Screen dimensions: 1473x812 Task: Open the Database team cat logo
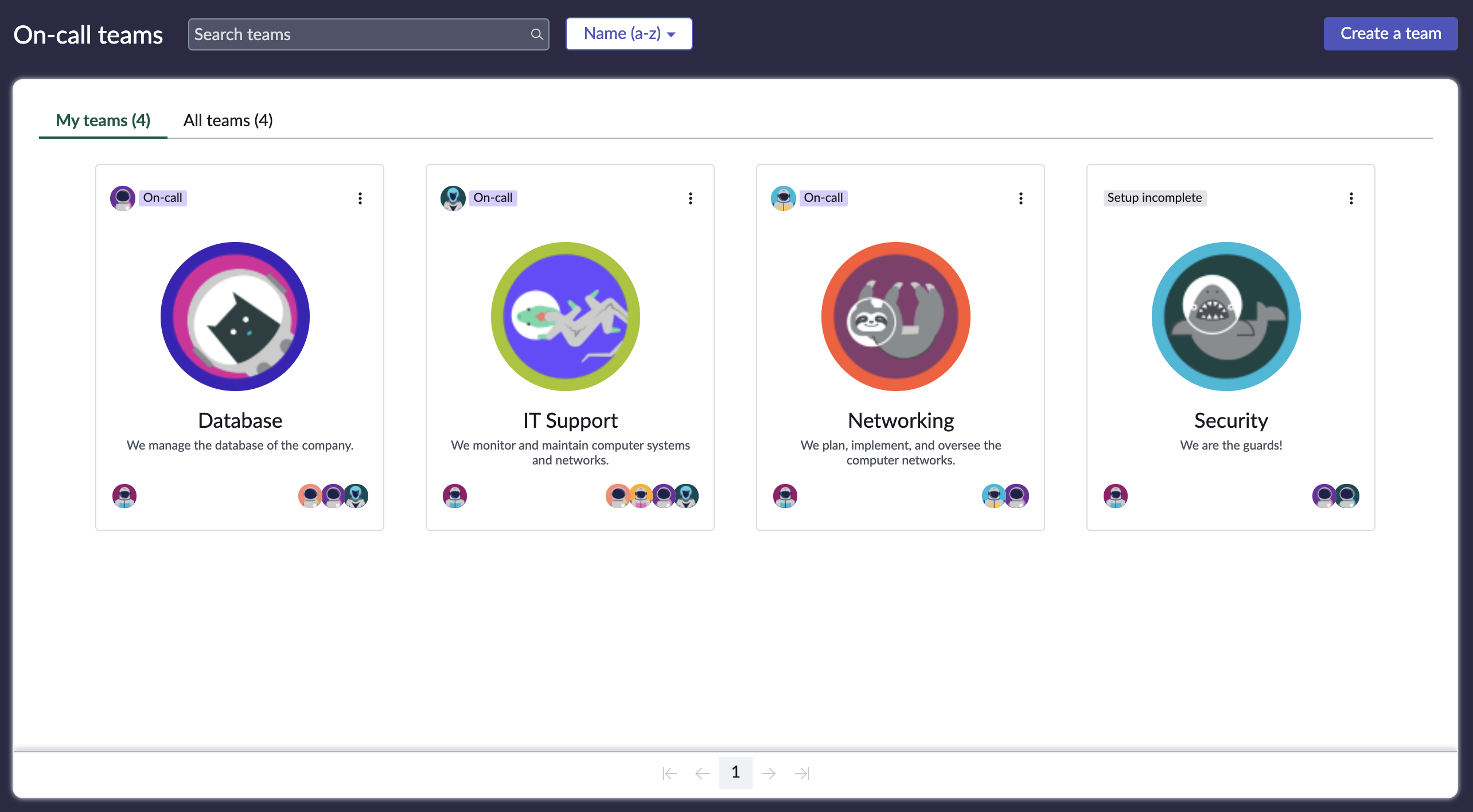[235, 317]
